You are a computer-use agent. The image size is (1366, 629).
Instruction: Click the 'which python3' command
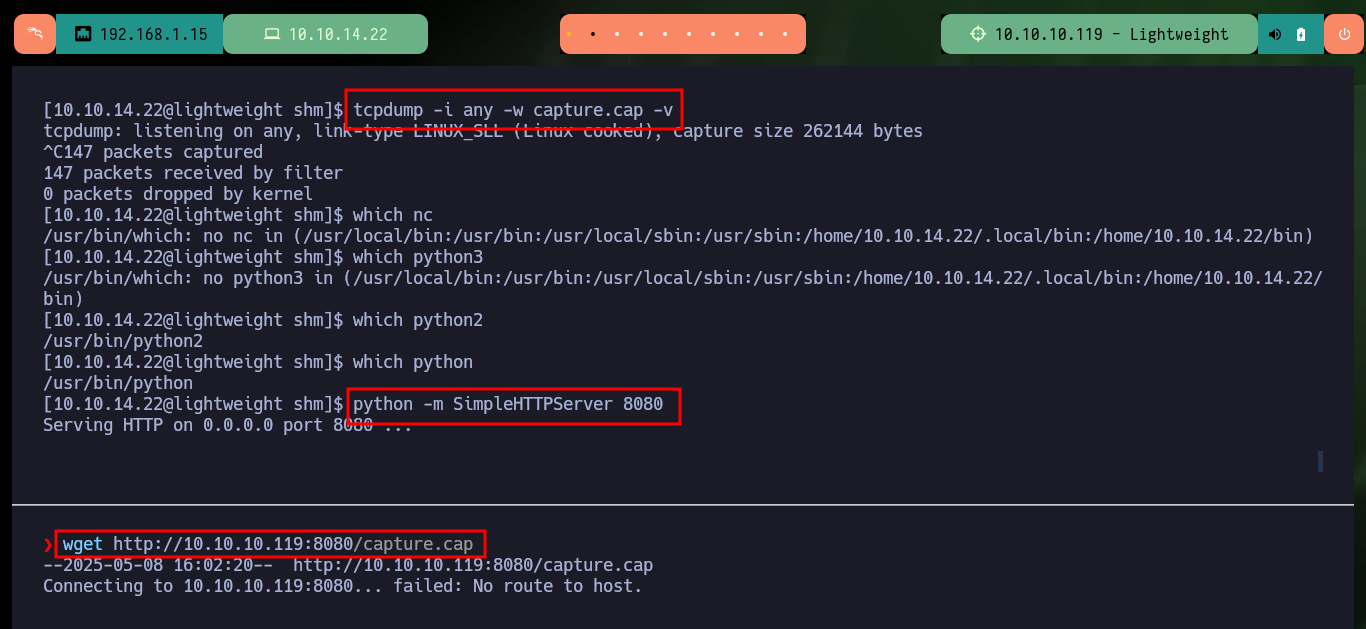[x=418, y=257]
